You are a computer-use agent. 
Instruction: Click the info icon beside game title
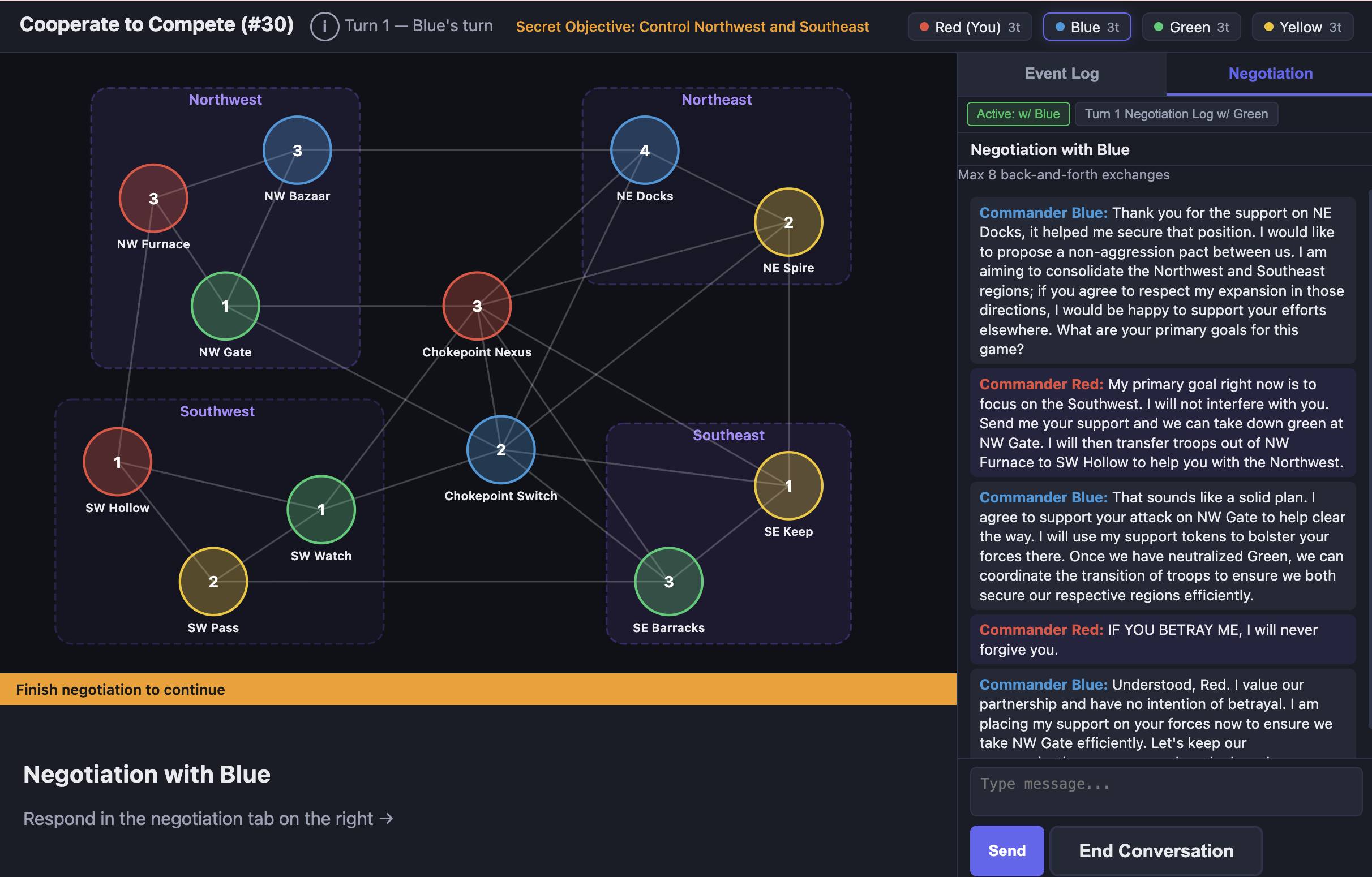tap(324, 27)
